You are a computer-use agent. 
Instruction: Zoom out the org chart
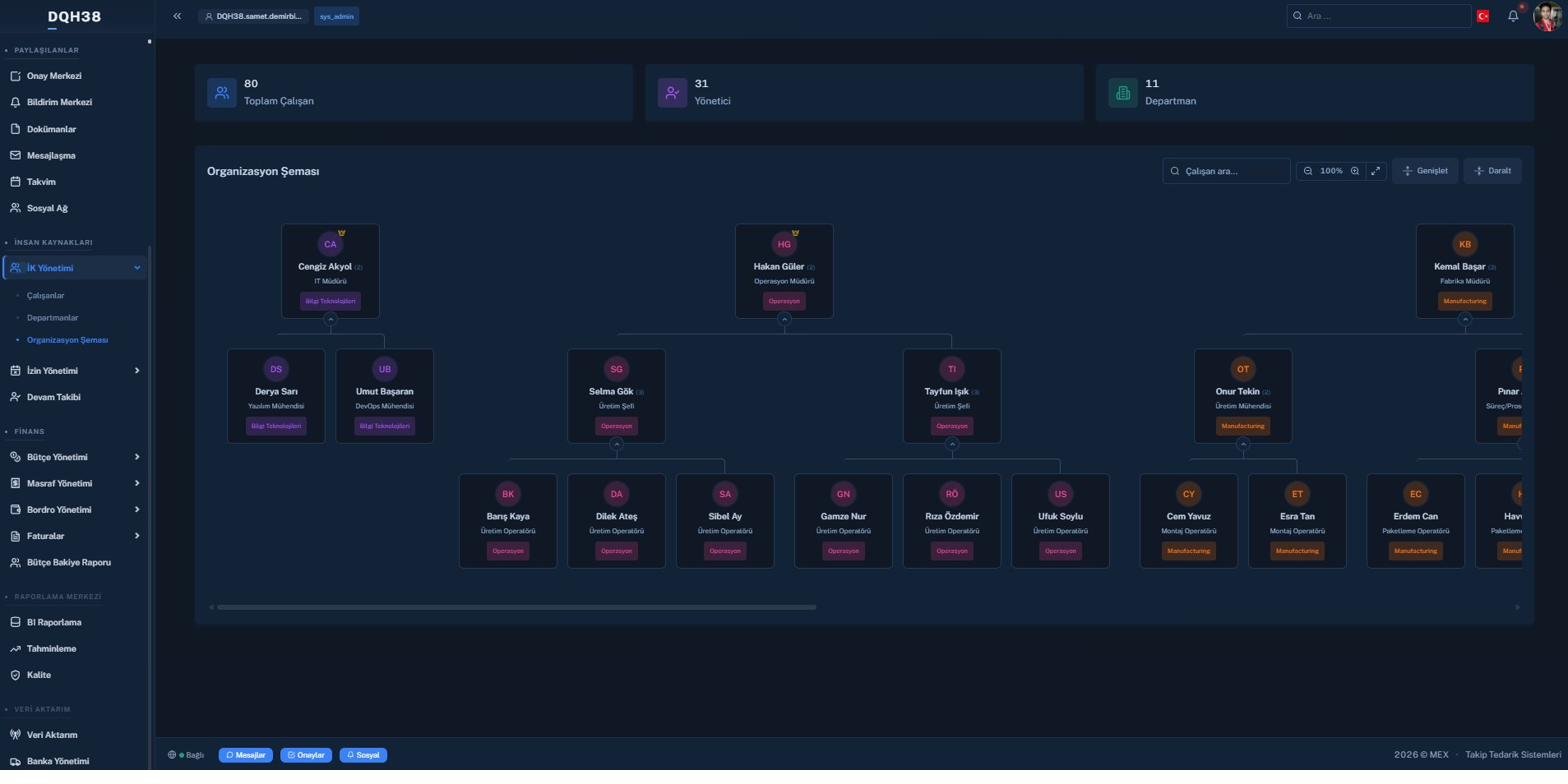click(1308, 171)
